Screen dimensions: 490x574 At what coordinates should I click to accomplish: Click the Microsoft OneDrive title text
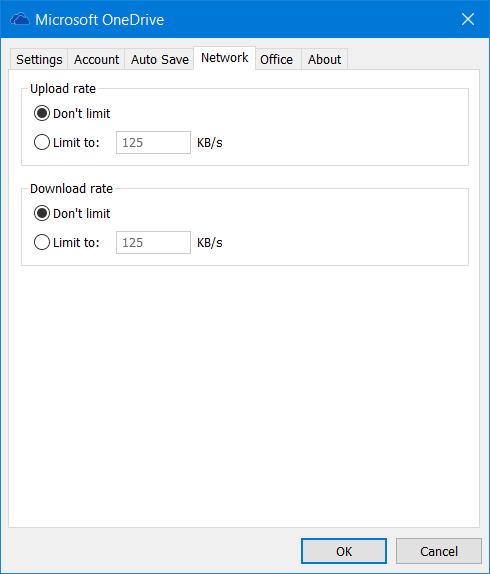click(100, 20)
